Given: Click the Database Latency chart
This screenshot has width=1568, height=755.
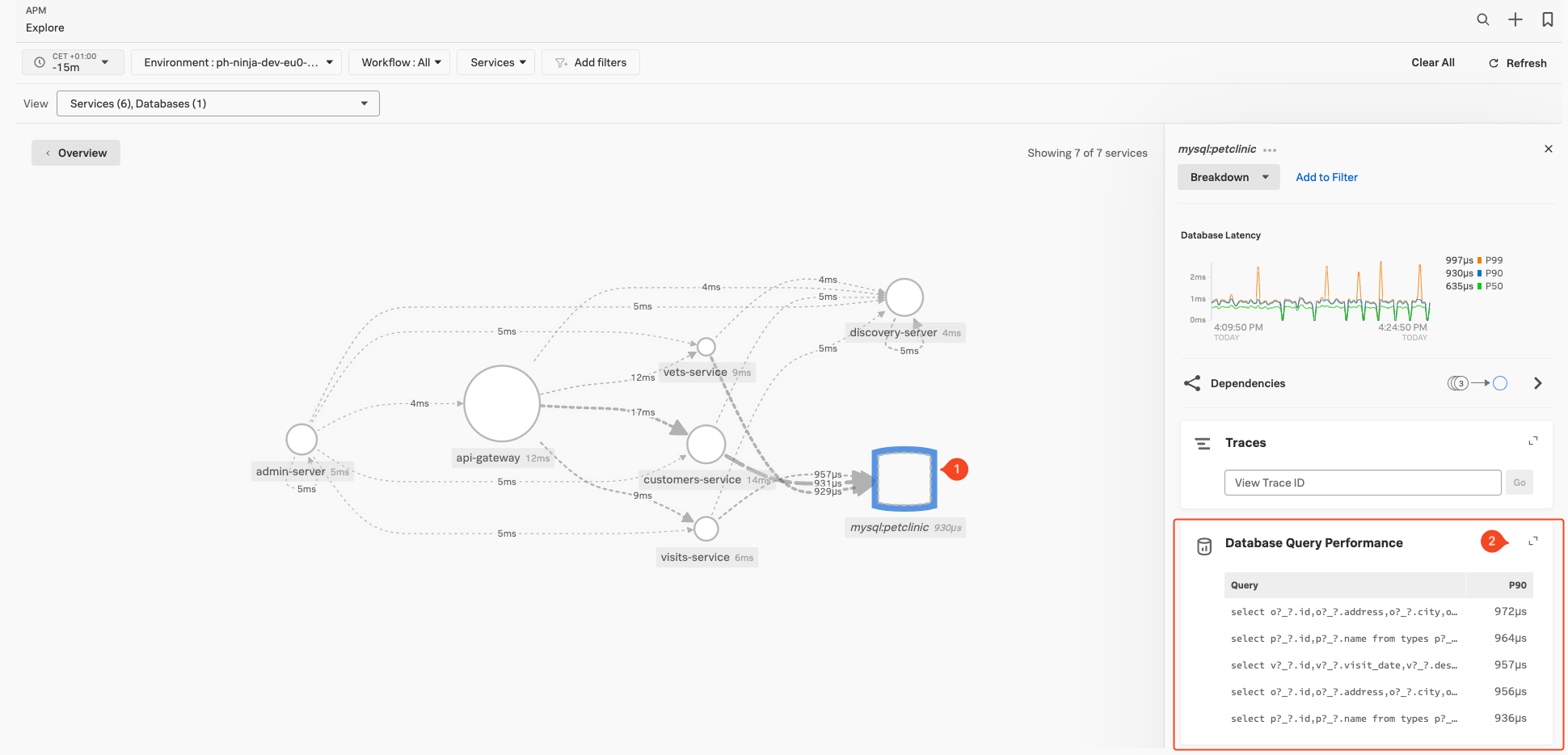Looking at the screenshot, I should [1319, 291].
